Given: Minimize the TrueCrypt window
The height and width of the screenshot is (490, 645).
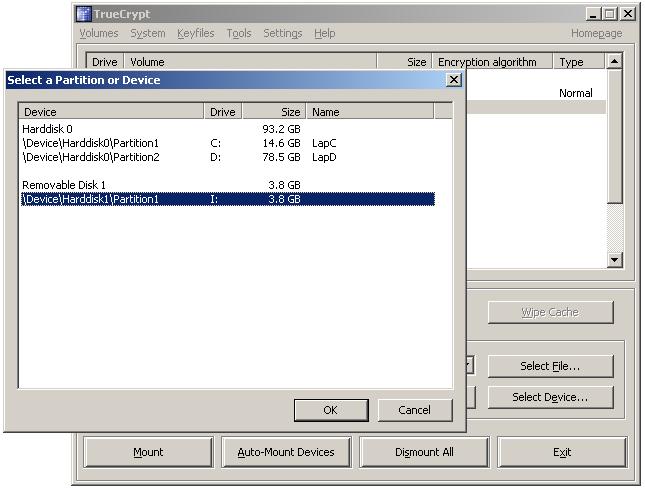Looking at the screenshot, I should [x=593, y=14].
